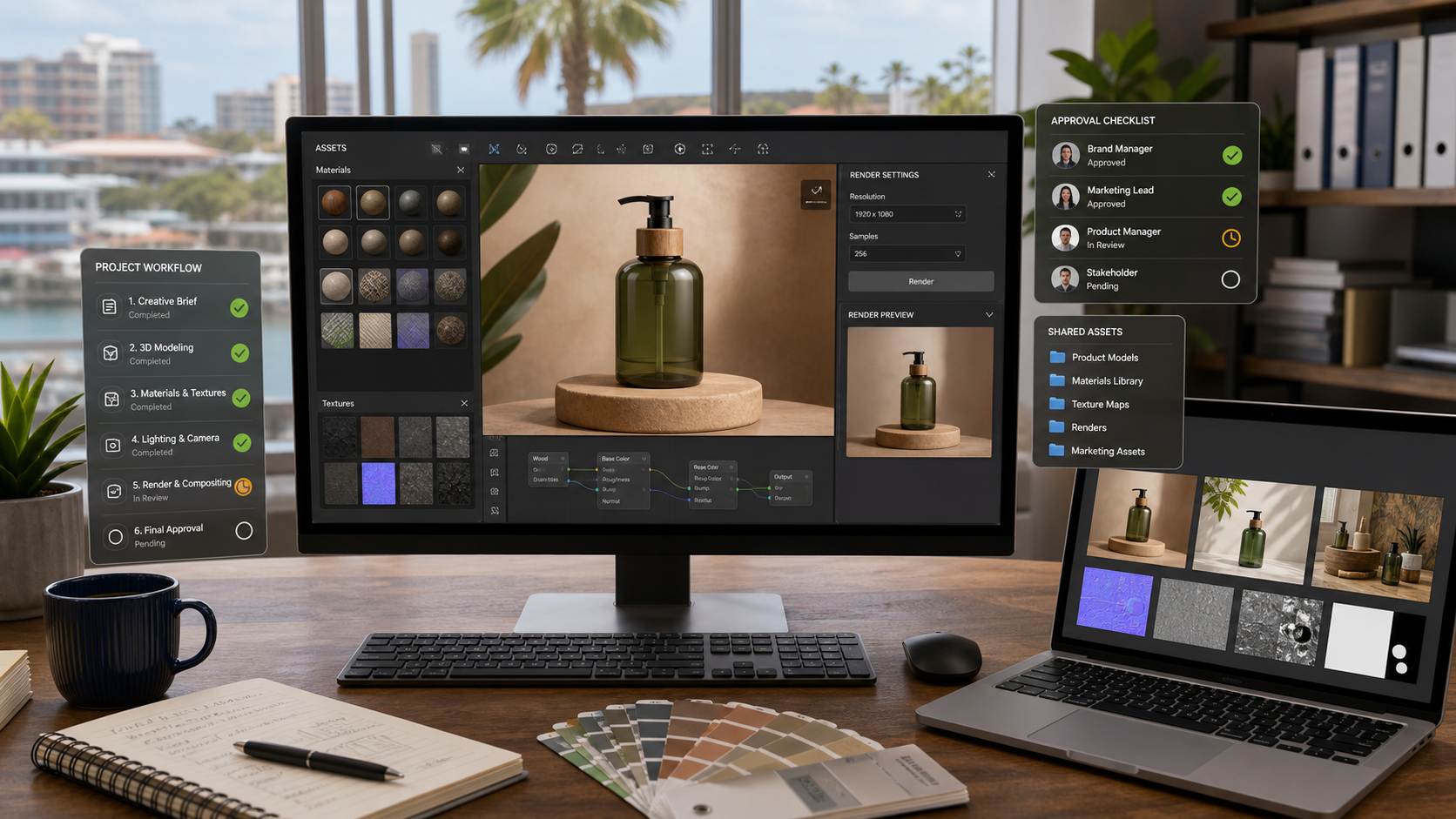Click the Stakeholder avatar

coord(1065,279)
